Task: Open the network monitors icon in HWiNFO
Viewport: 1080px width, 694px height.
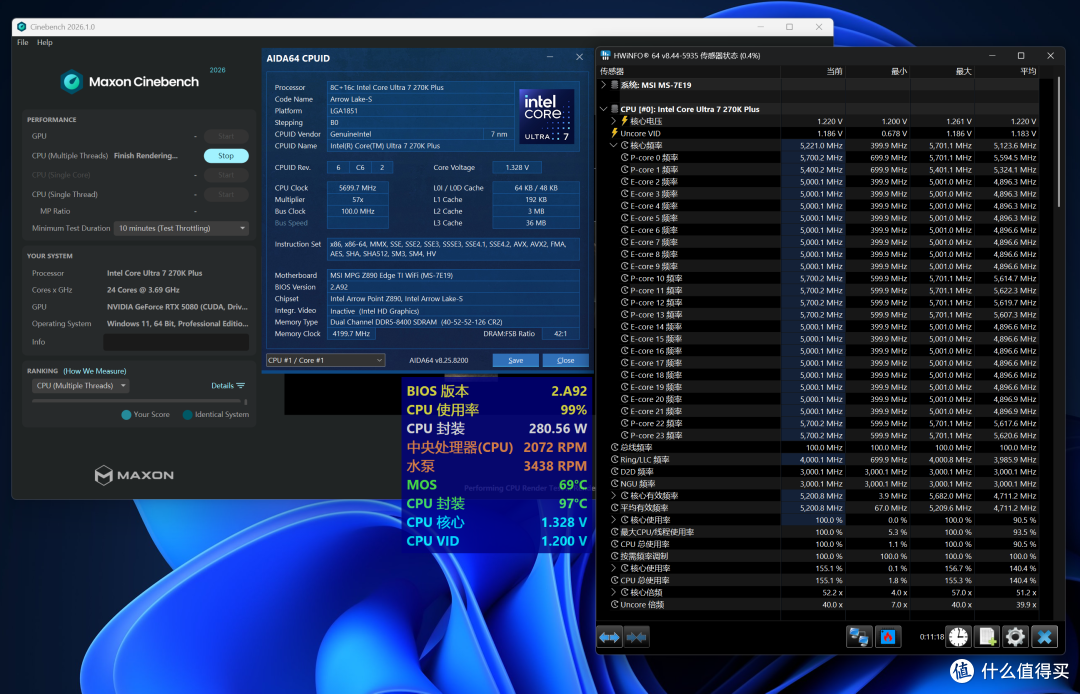Action: click(859, 637)
